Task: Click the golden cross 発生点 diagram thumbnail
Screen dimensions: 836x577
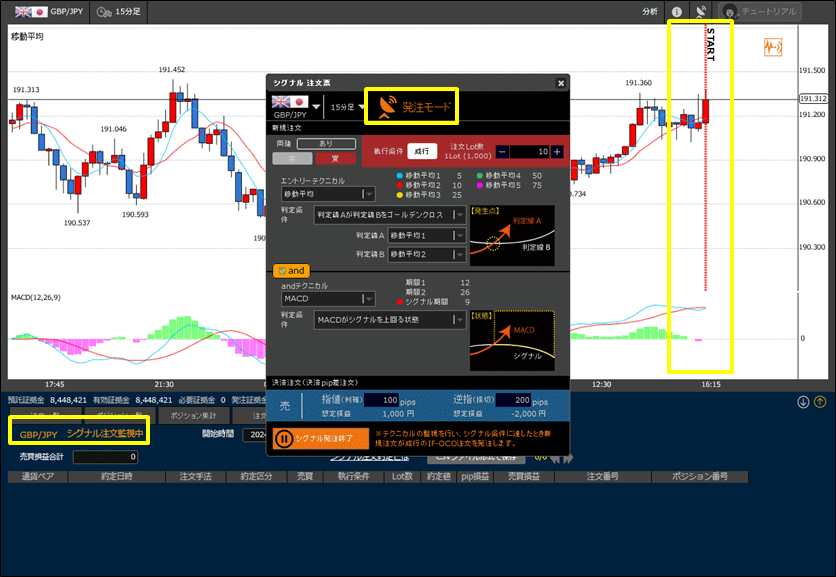Action: (512, 236)
